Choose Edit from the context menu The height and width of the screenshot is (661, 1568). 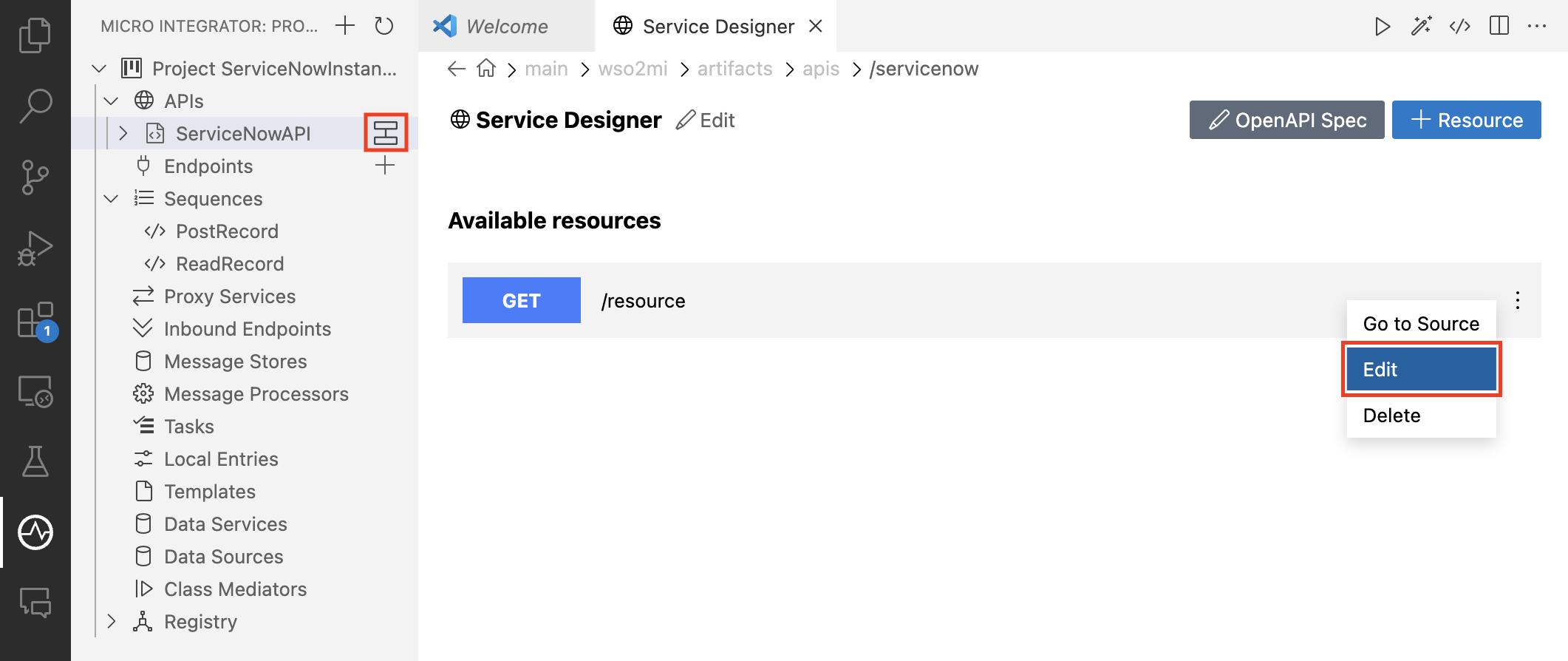coord(1421,370)
